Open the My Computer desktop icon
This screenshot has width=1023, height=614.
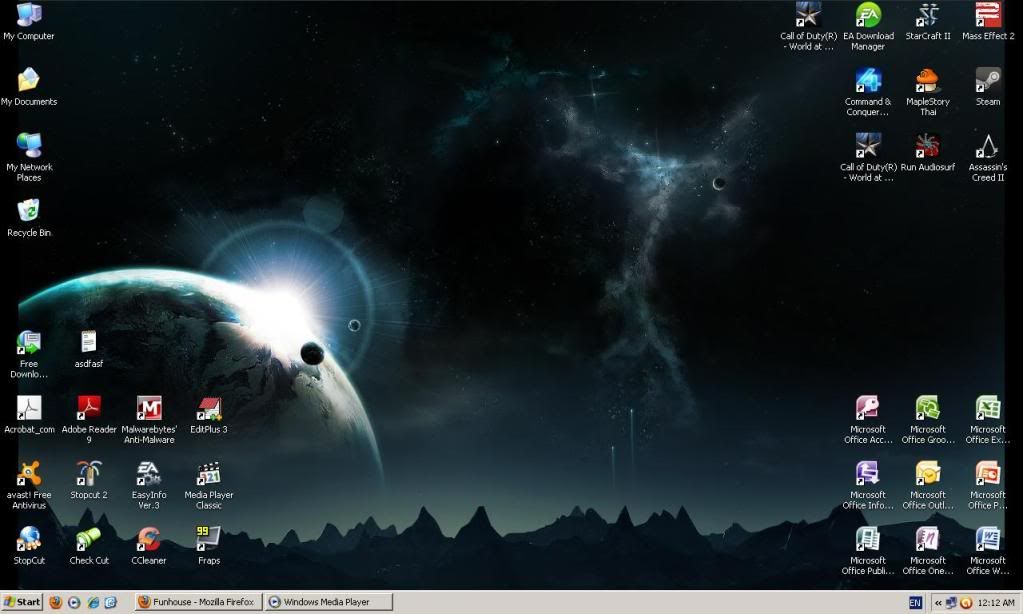(29, 15)
